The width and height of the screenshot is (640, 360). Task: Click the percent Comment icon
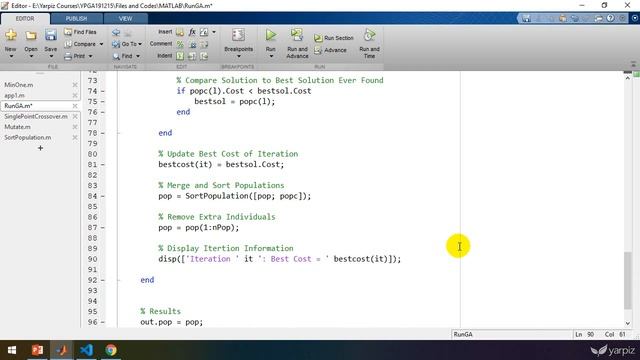tap(180, 44)
